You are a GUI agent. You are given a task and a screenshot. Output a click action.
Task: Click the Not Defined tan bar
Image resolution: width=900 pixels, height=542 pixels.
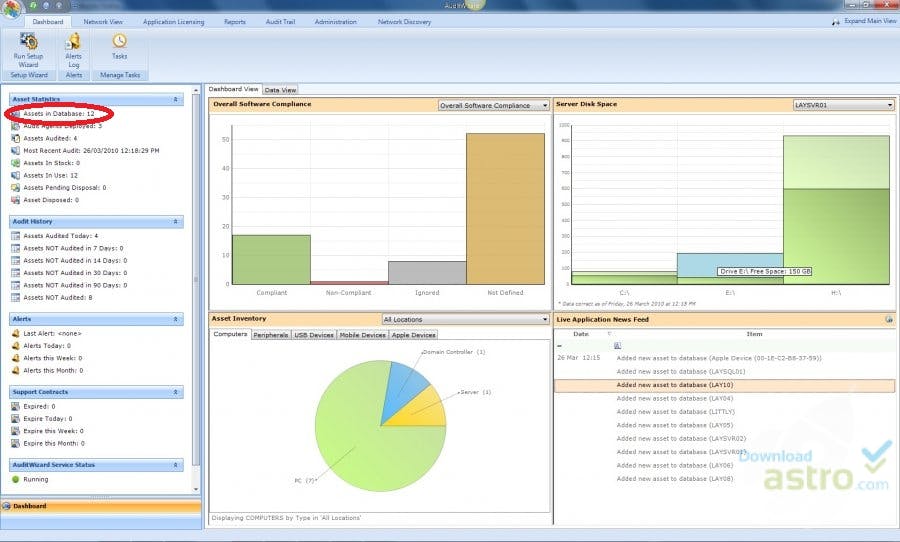(505, 209)
